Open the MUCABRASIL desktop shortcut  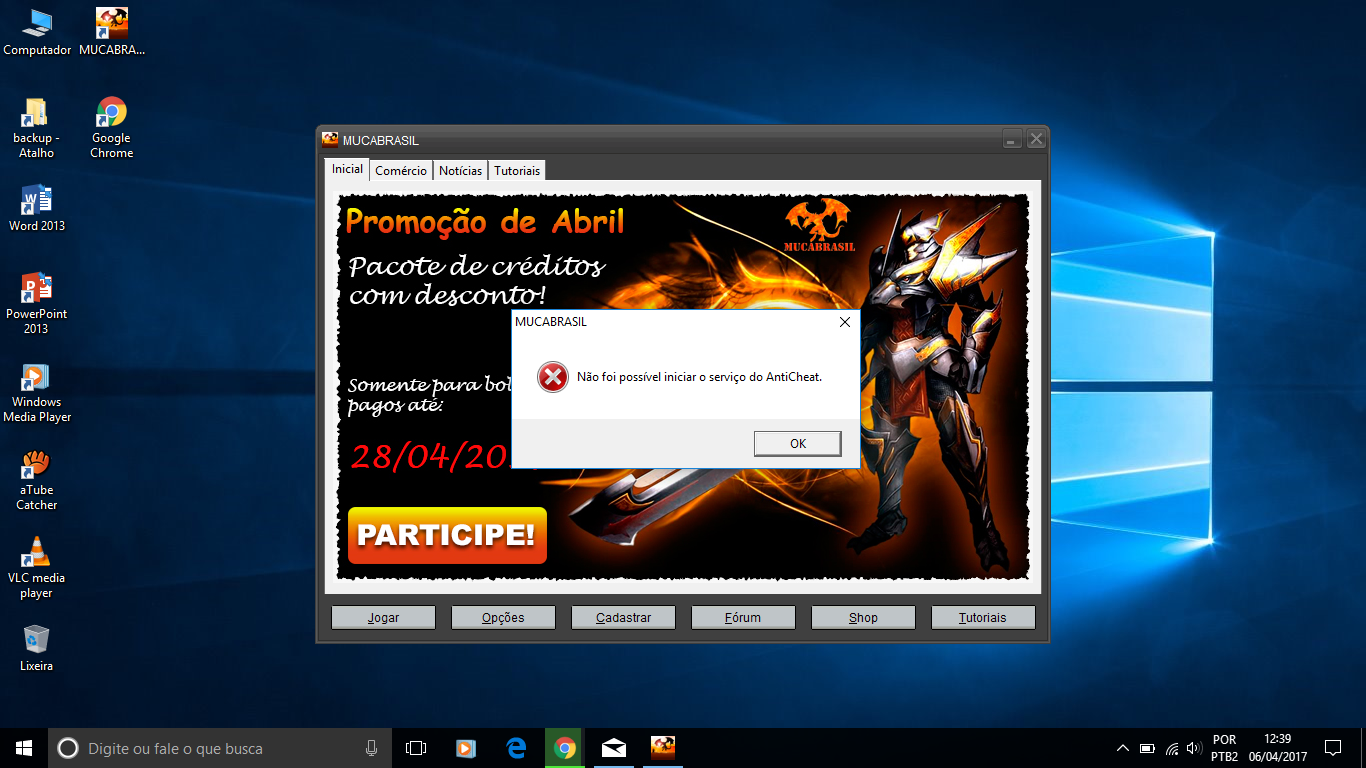[x=112, y=31]
